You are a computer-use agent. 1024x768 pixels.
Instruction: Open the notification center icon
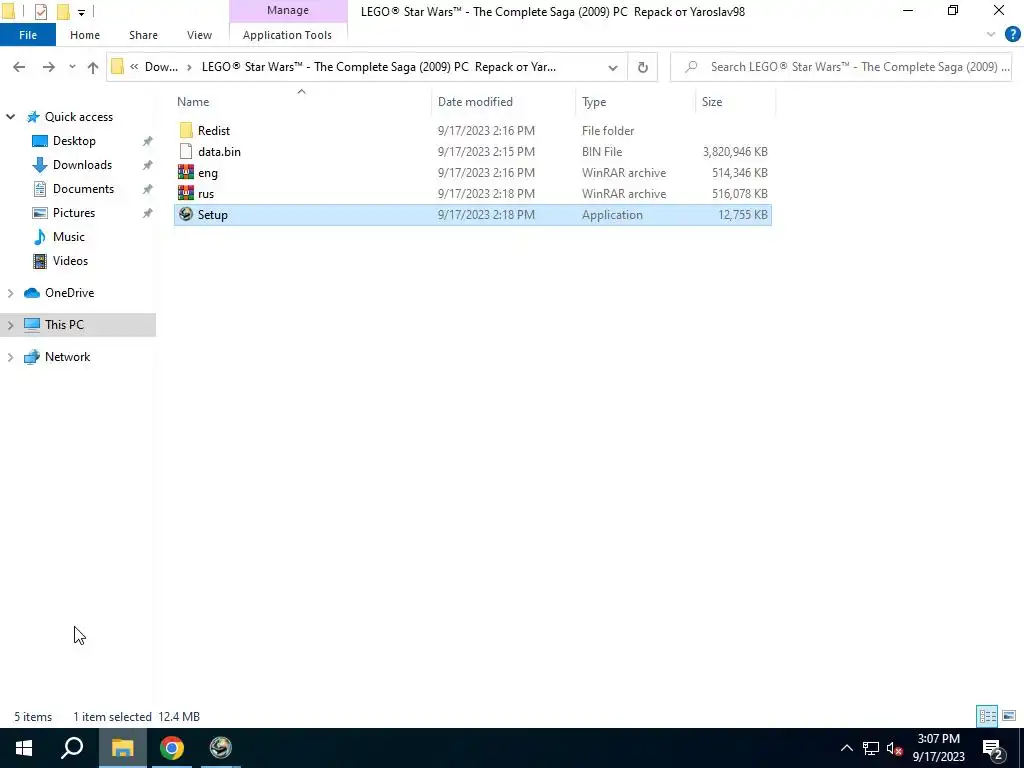coord(993,748)
